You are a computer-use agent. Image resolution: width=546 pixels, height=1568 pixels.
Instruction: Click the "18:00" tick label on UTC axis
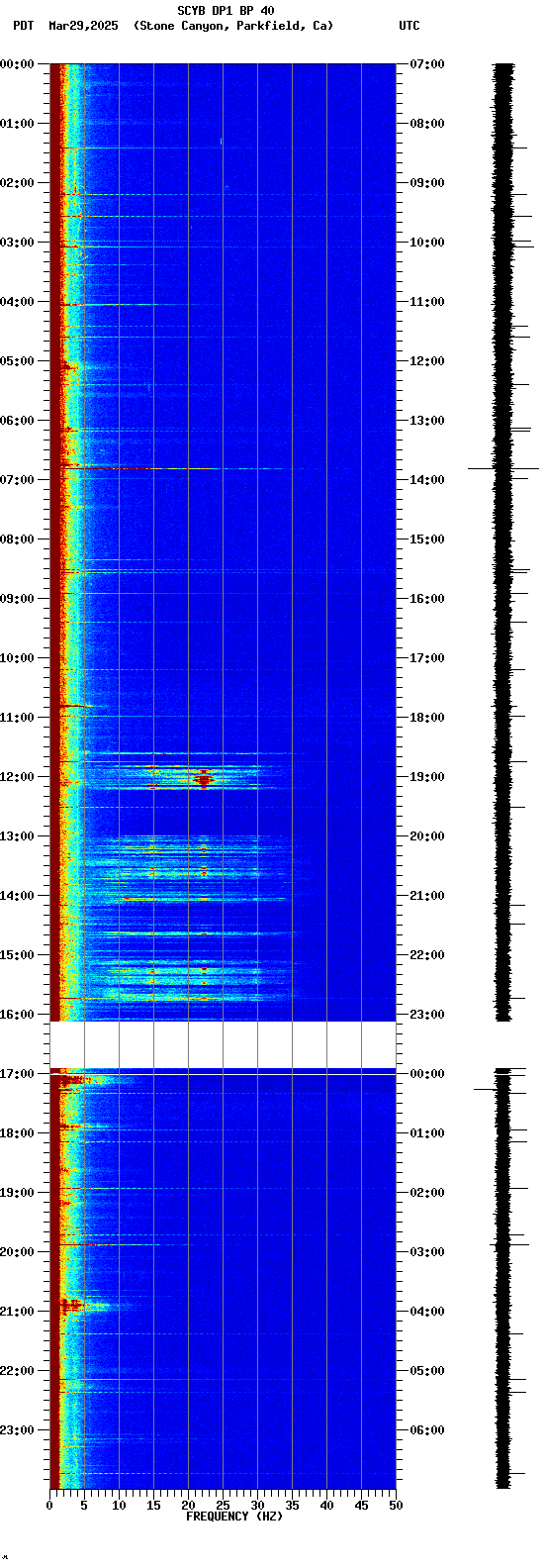click(x=427, y=718)
